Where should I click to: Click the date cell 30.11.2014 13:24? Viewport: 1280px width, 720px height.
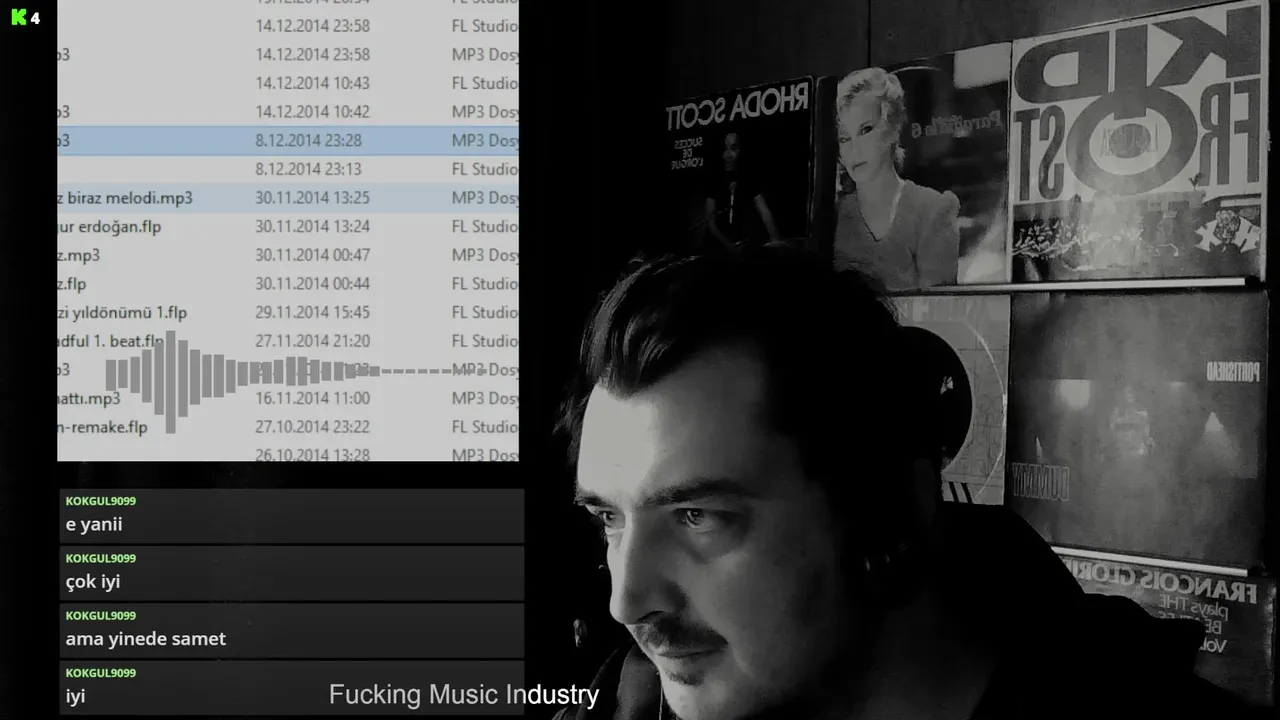click(312, 227)
